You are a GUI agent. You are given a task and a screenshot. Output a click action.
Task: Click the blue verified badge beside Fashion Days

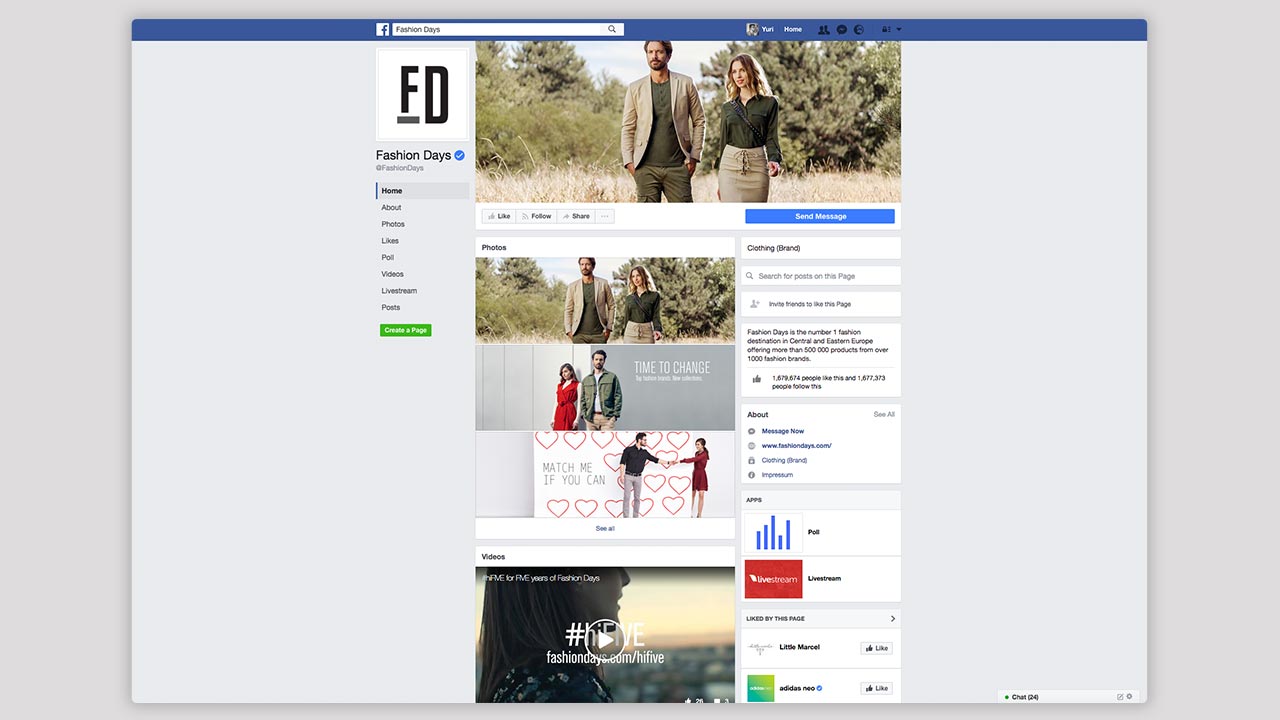pyautogui.click(x=460, y=155)
